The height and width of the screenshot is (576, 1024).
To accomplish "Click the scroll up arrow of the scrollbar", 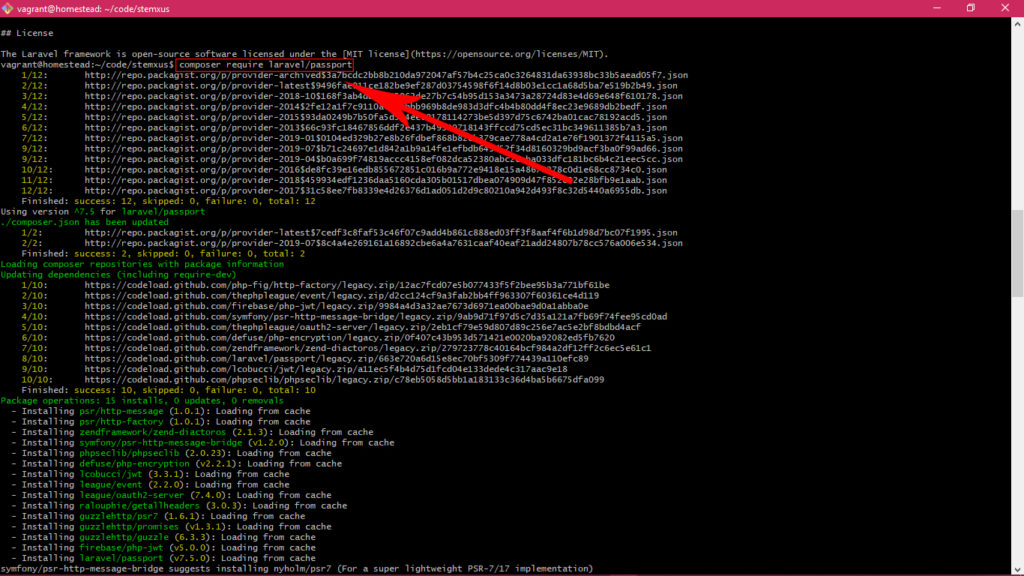I will click(x=1017, y=21).
